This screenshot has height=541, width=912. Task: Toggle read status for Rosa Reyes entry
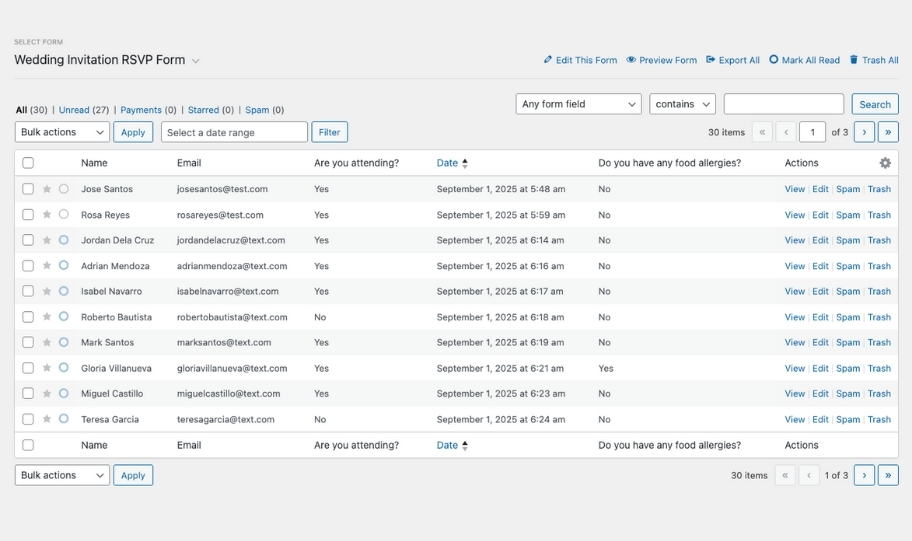[64, 214]
